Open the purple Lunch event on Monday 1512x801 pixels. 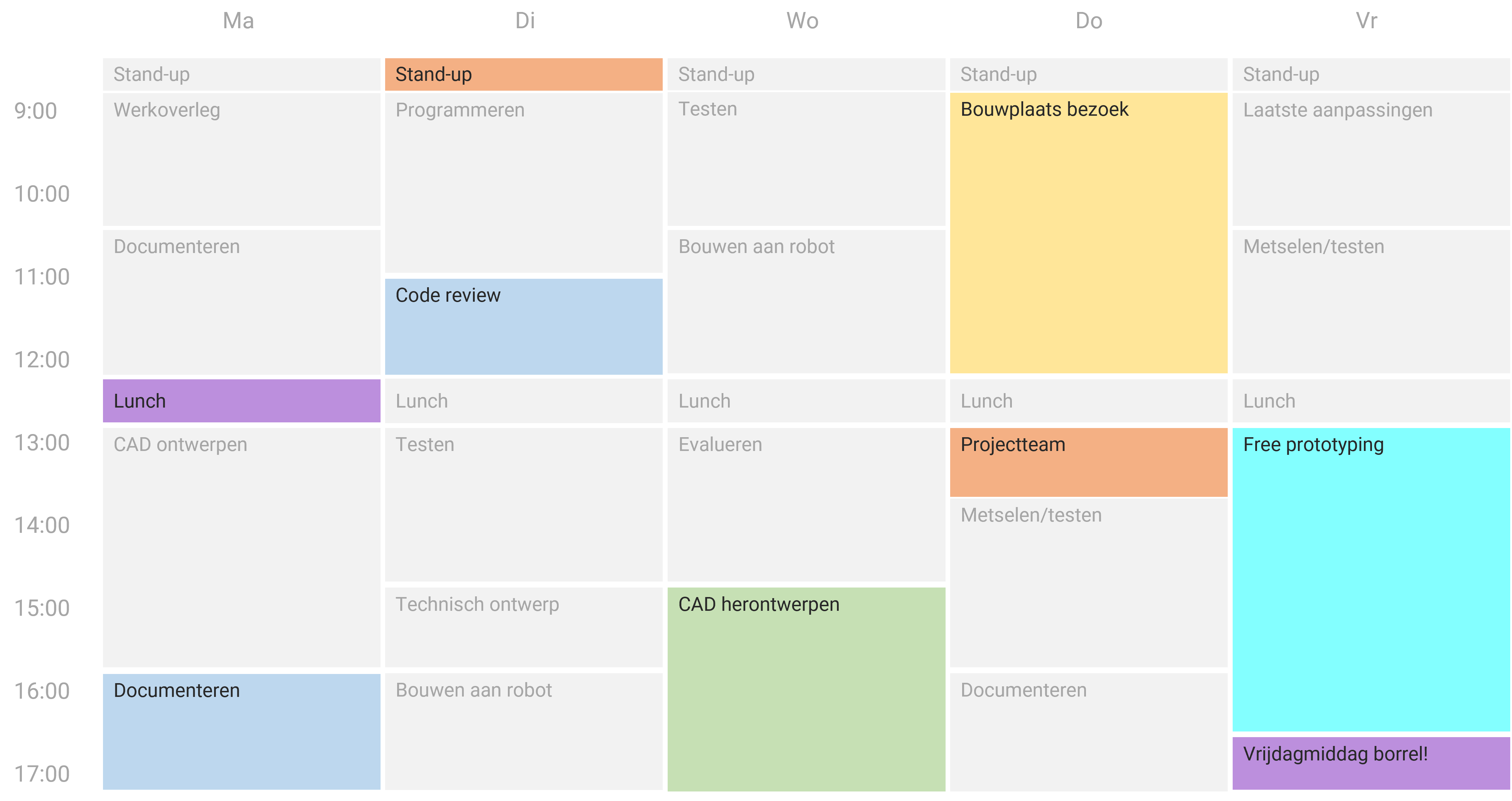tap(241, 400)
